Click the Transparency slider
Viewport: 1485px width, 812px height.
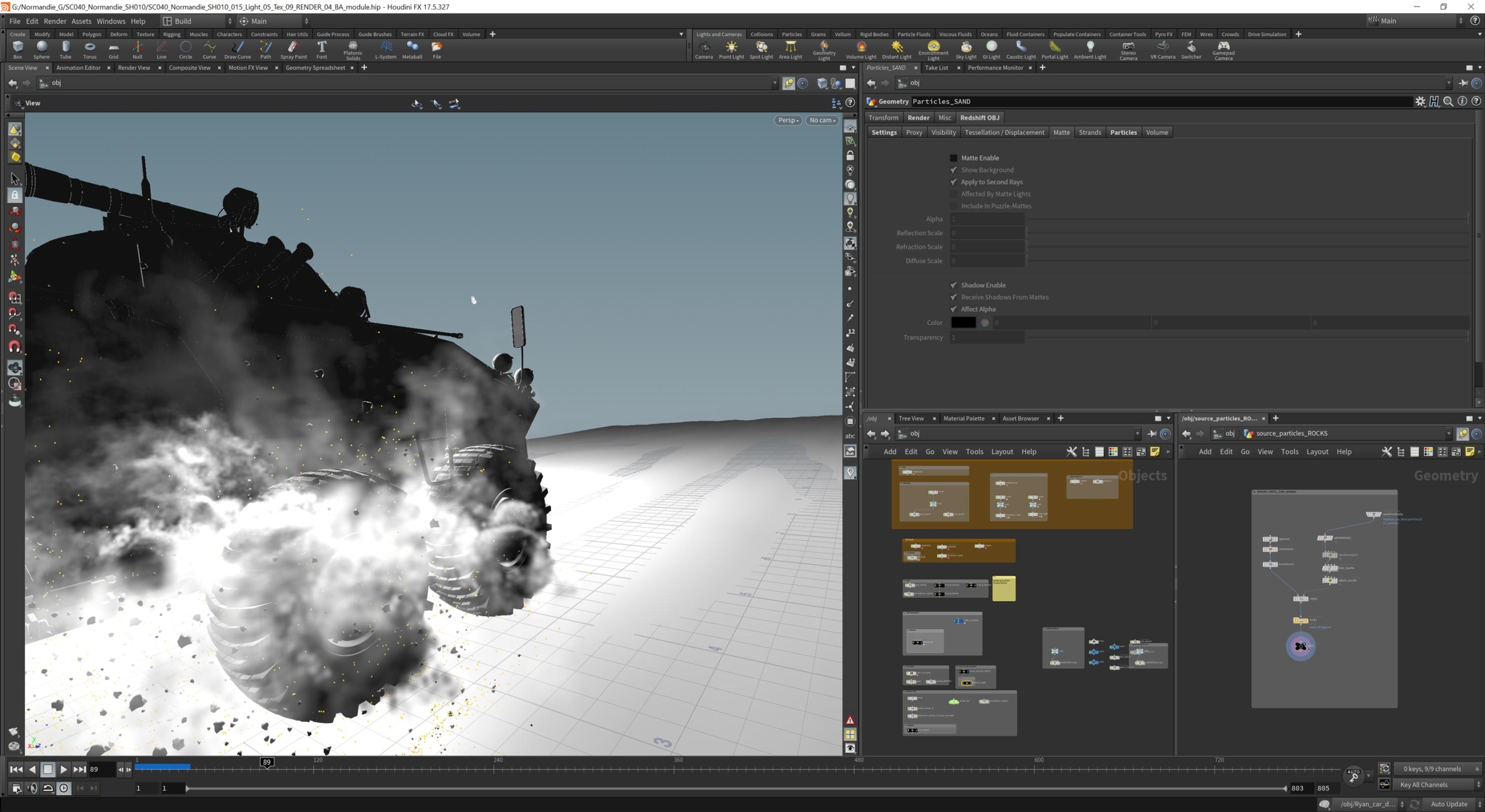coord(1247,338)
